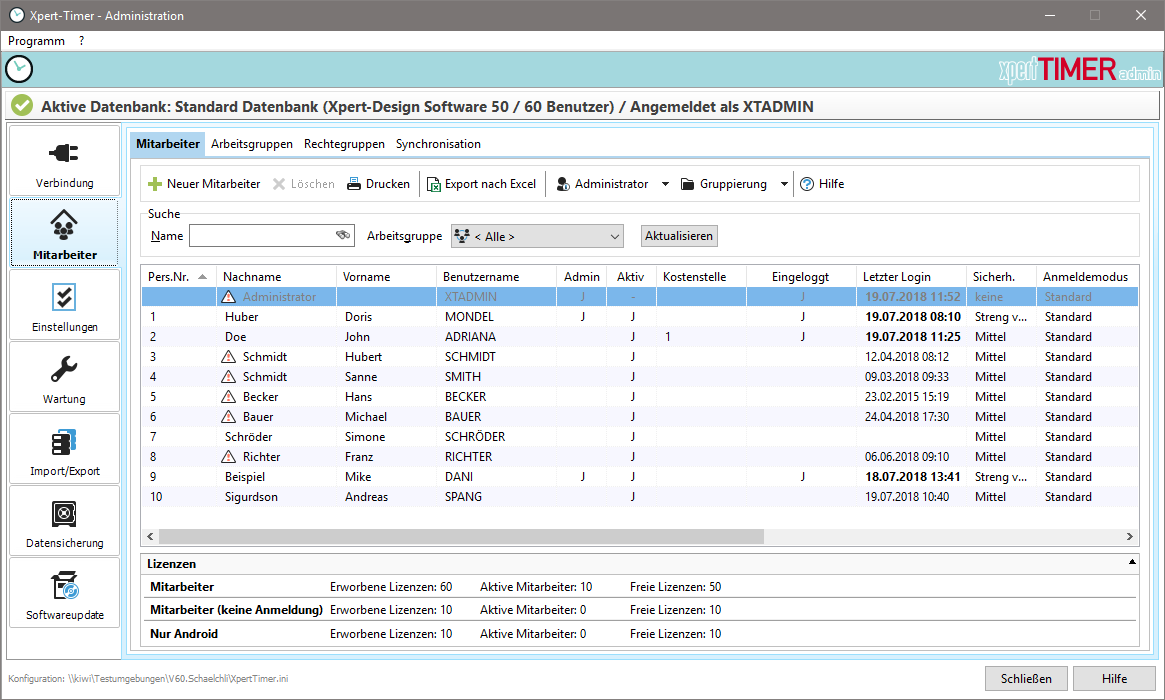Click Neuer Mitarbeiter plus icon
1165x700 pixels.
(155, 184)
